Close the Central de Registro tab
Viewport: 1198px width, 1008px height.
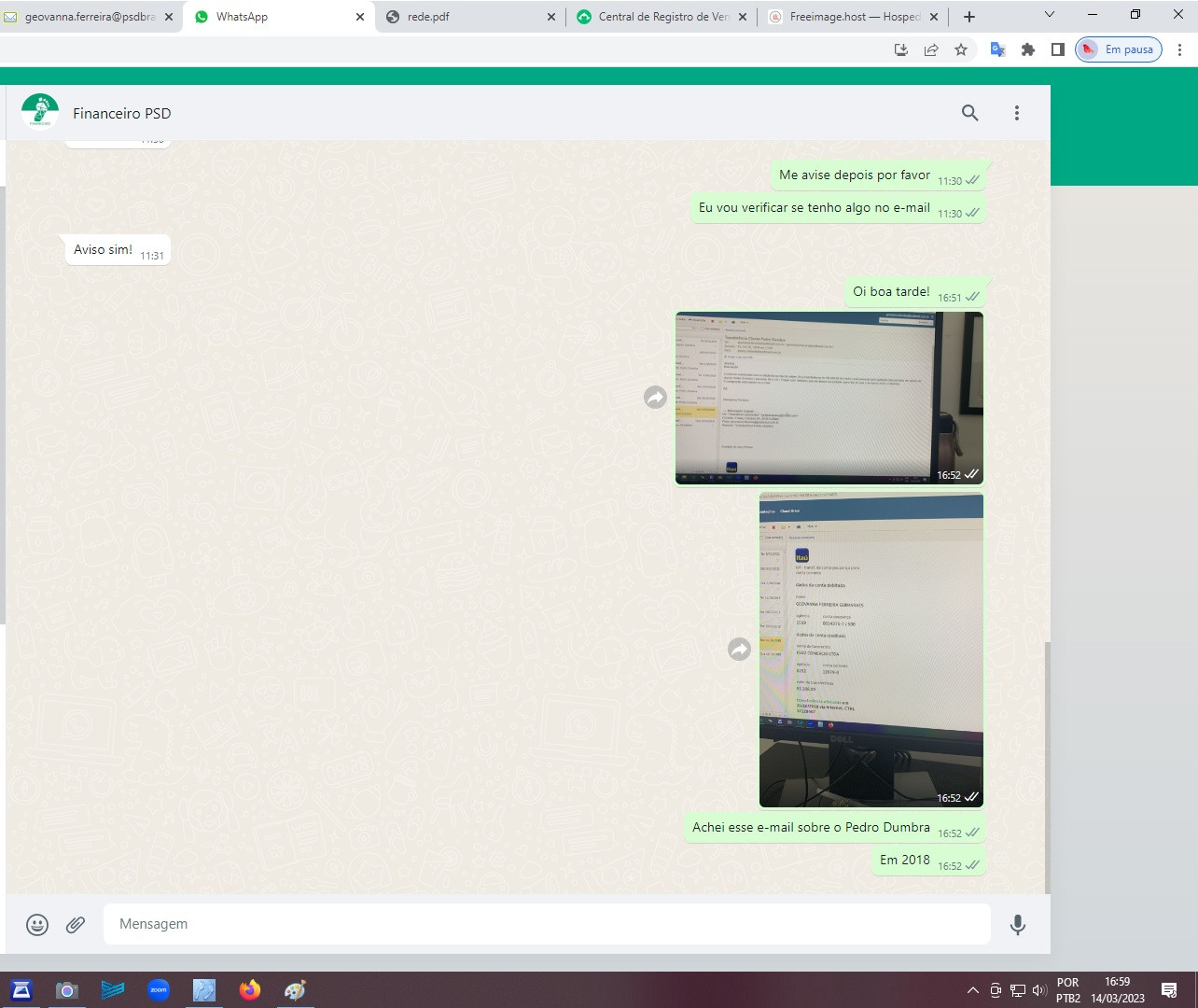point(743,17)
